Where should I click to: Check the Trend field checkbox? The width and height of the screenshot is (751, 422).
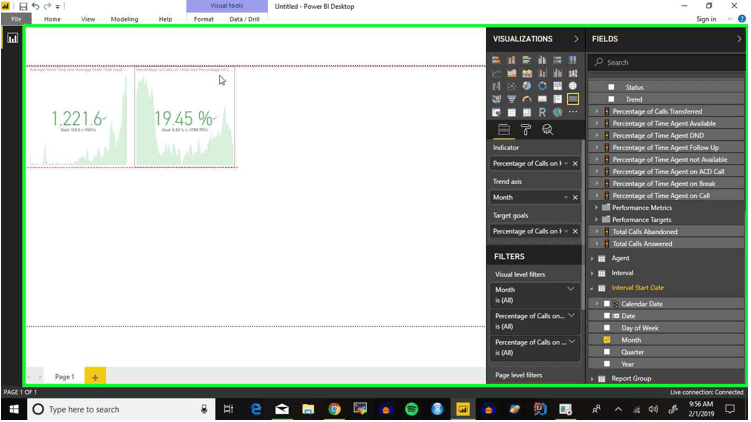pyautogui.click(x=611, y=99)
